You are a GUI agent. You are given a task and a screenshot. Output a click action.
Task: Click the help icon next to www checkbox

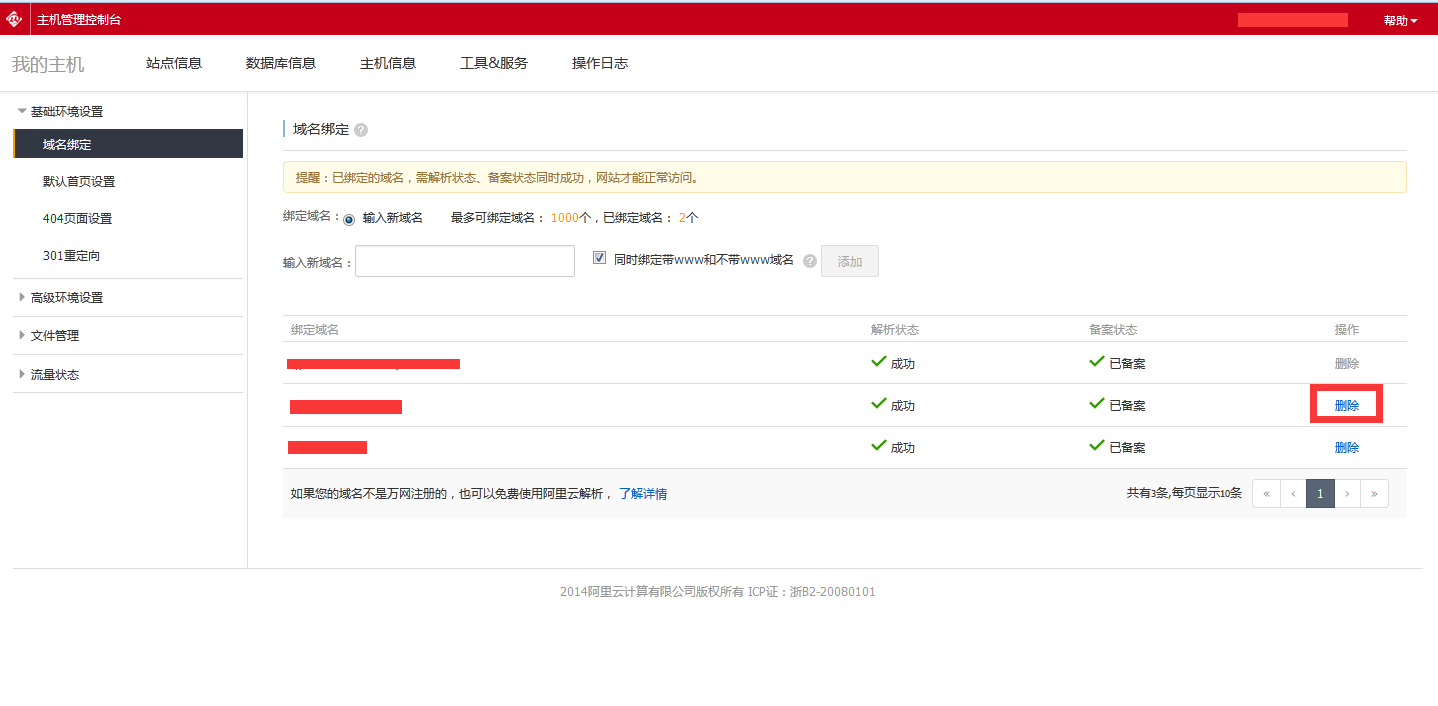[810, 261]
